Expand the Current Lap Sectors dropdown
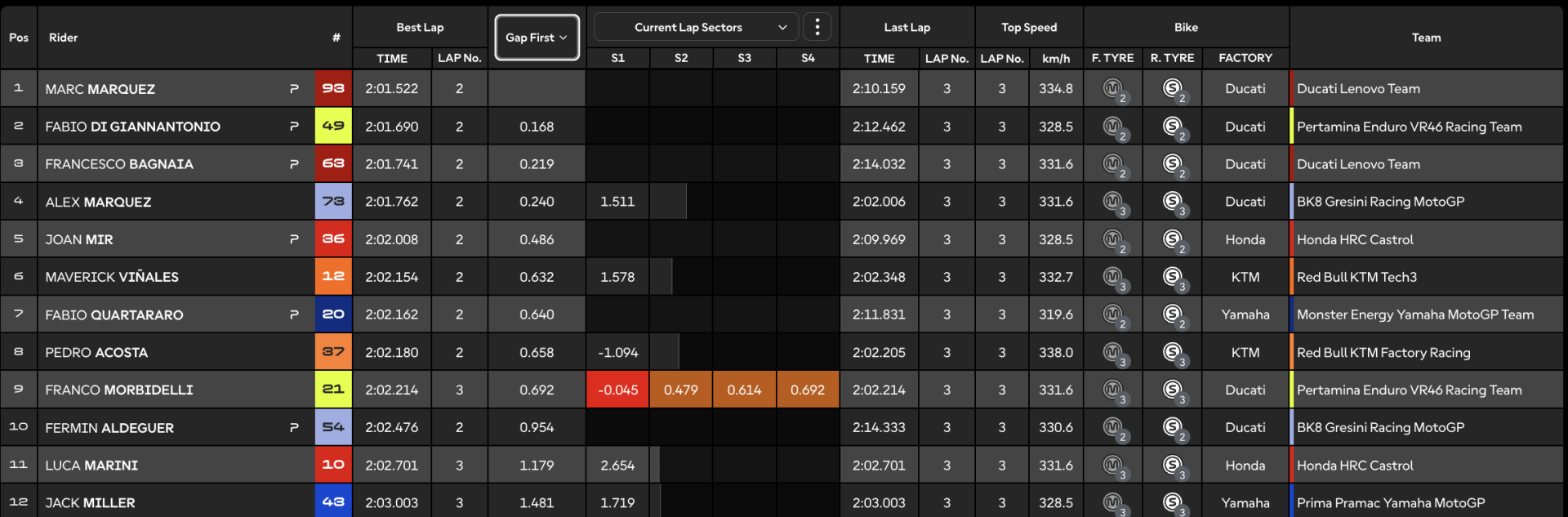 tap(696, 27)
